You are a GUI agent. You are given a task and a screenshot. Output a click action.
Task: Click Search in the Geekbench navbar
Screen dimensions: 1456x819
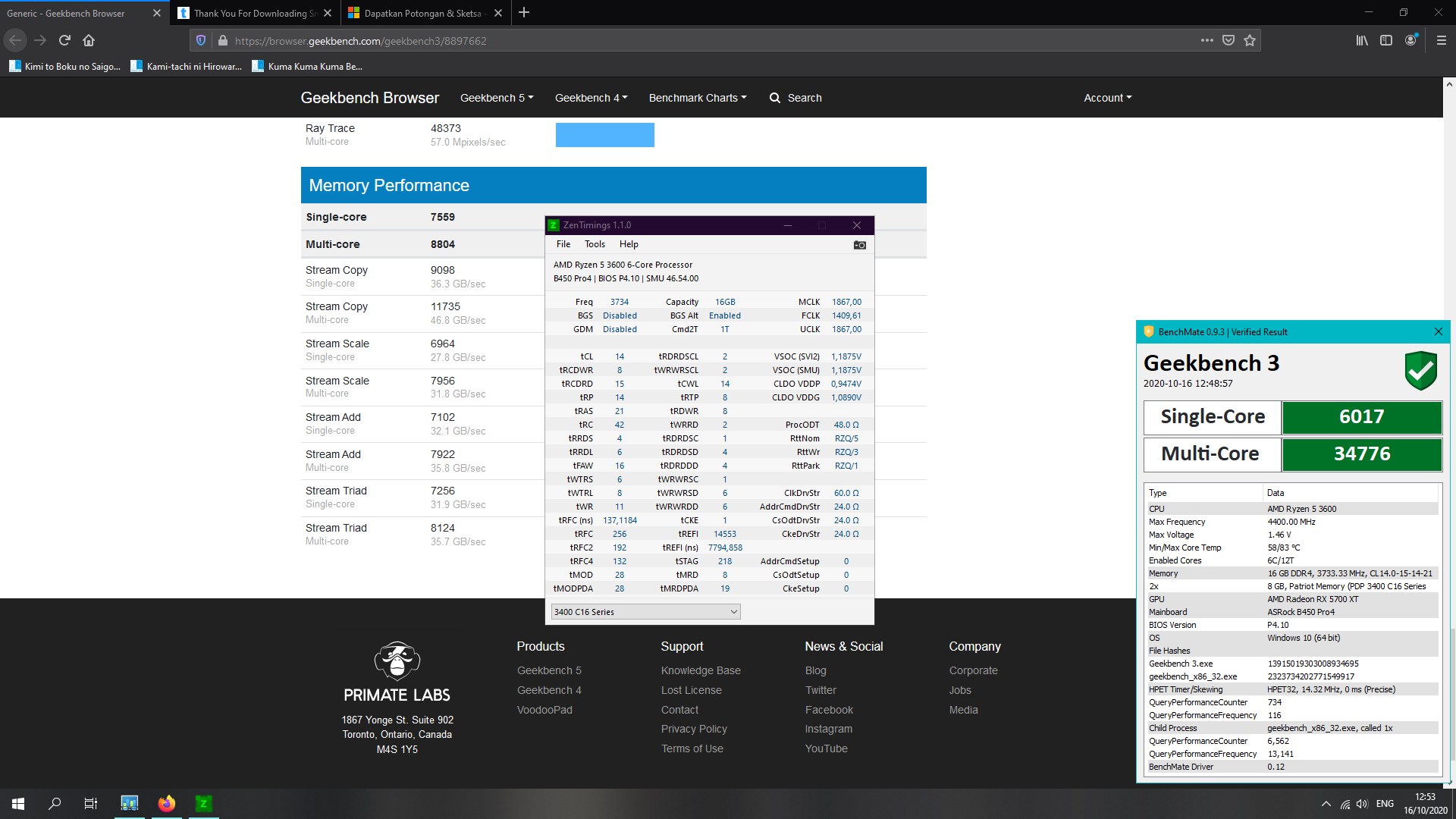[795, 98]
